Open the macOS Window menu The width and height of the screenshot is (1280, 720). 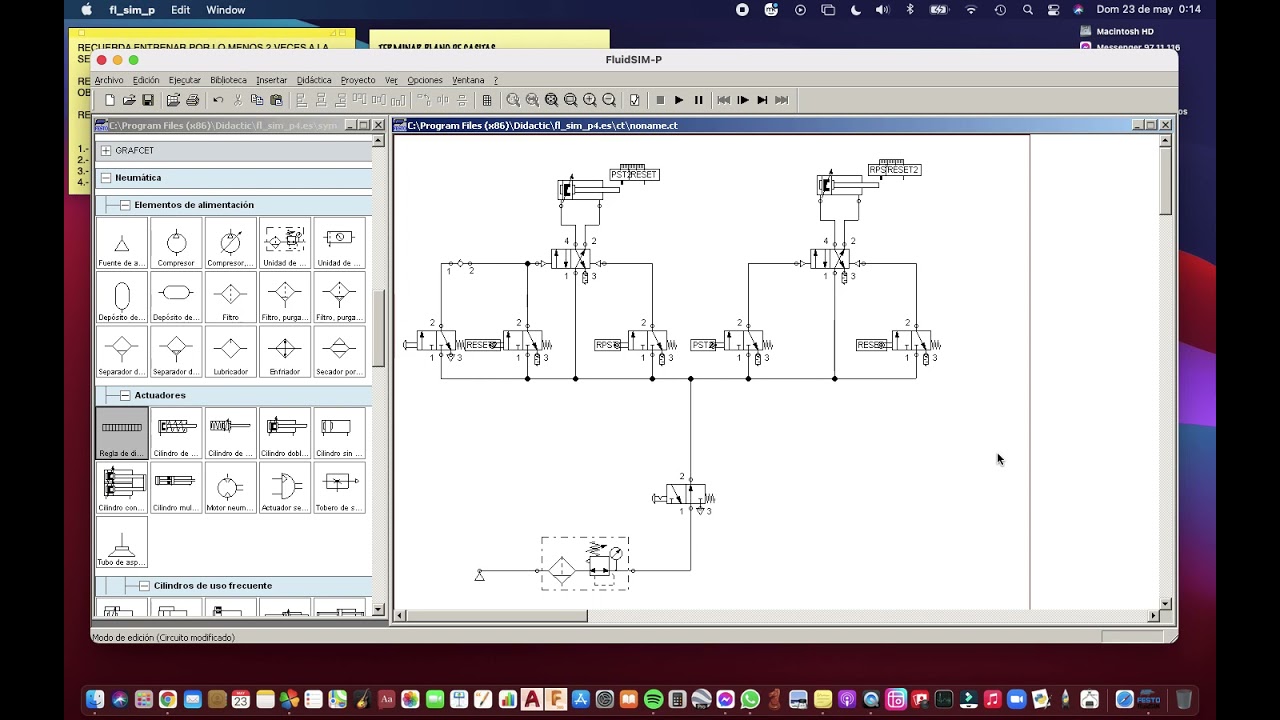tap(226, 10)
